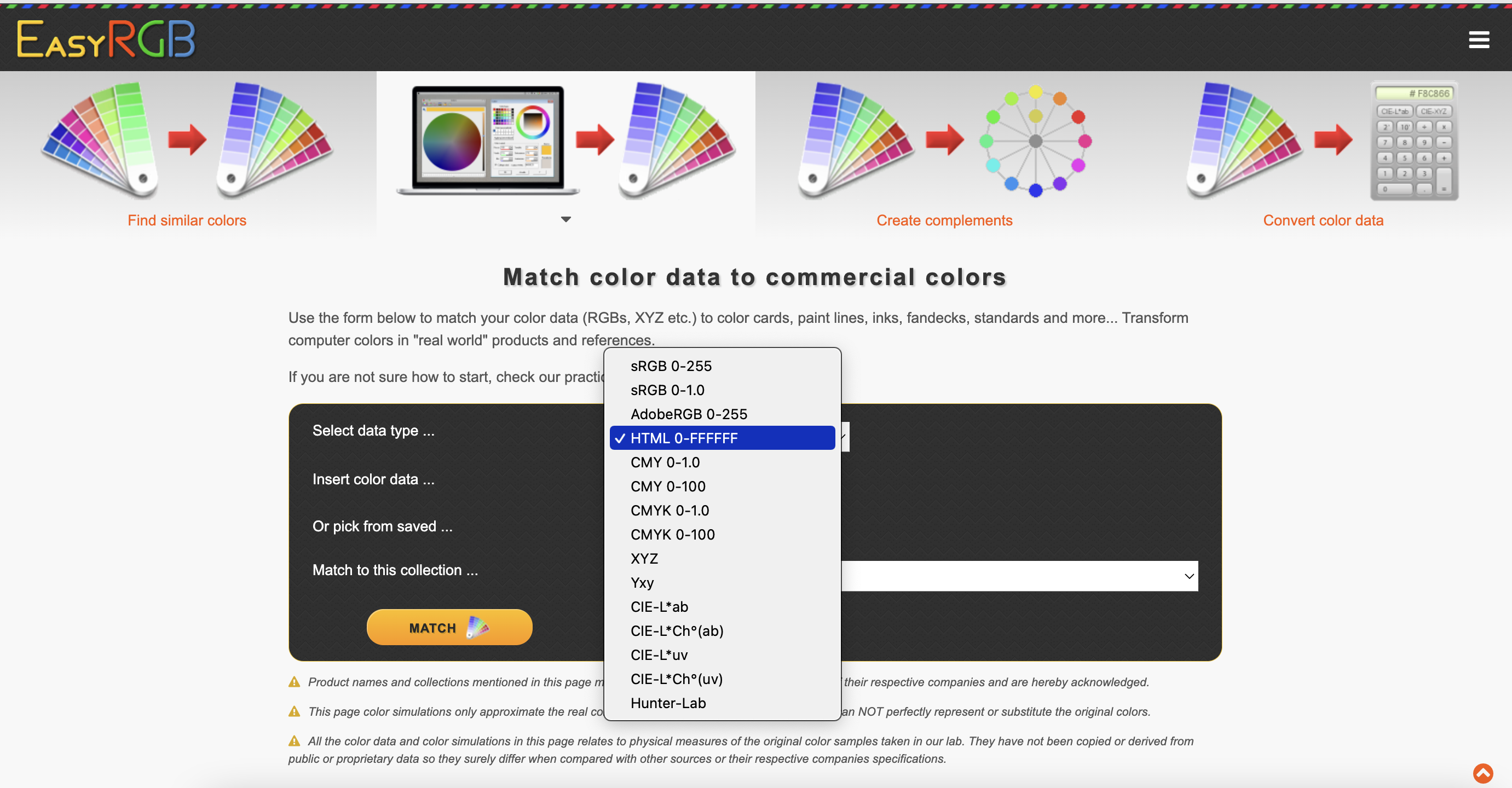Select the XYZ option
Viewport: 1512px width, 788px height.
[722, 558]
